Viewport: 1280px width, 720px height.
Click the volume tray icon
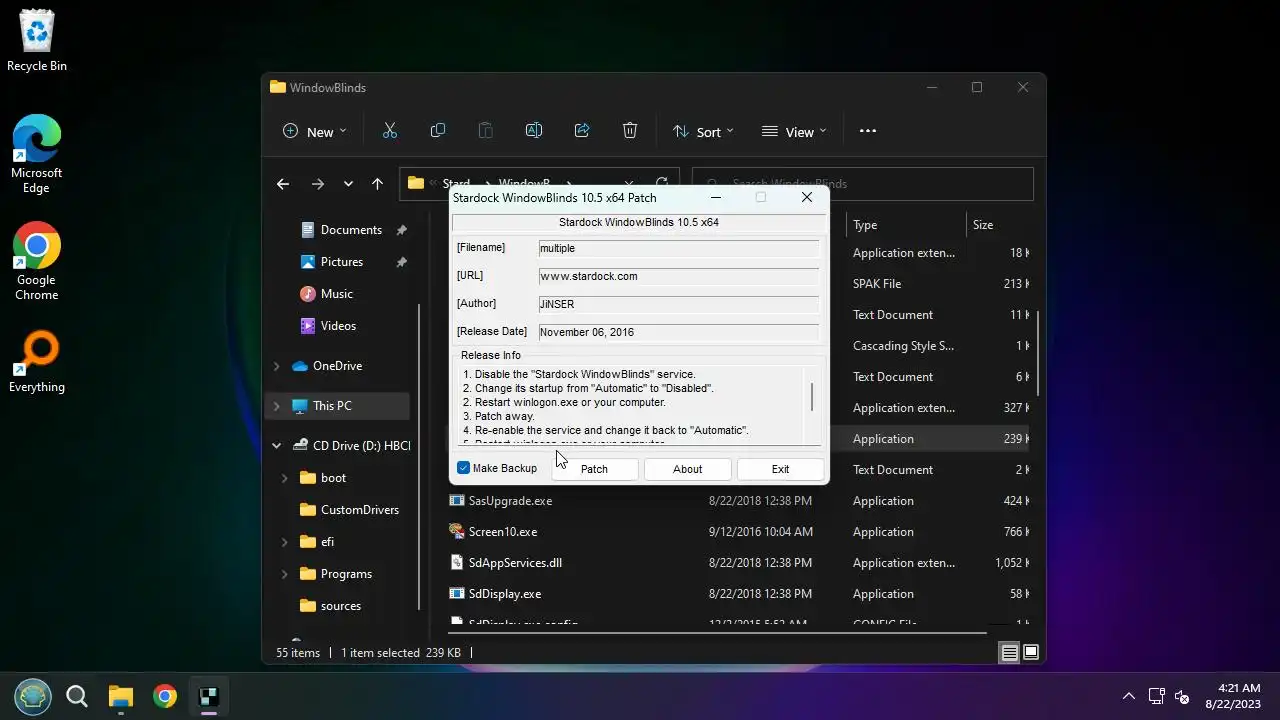[x=1182, y=696]
